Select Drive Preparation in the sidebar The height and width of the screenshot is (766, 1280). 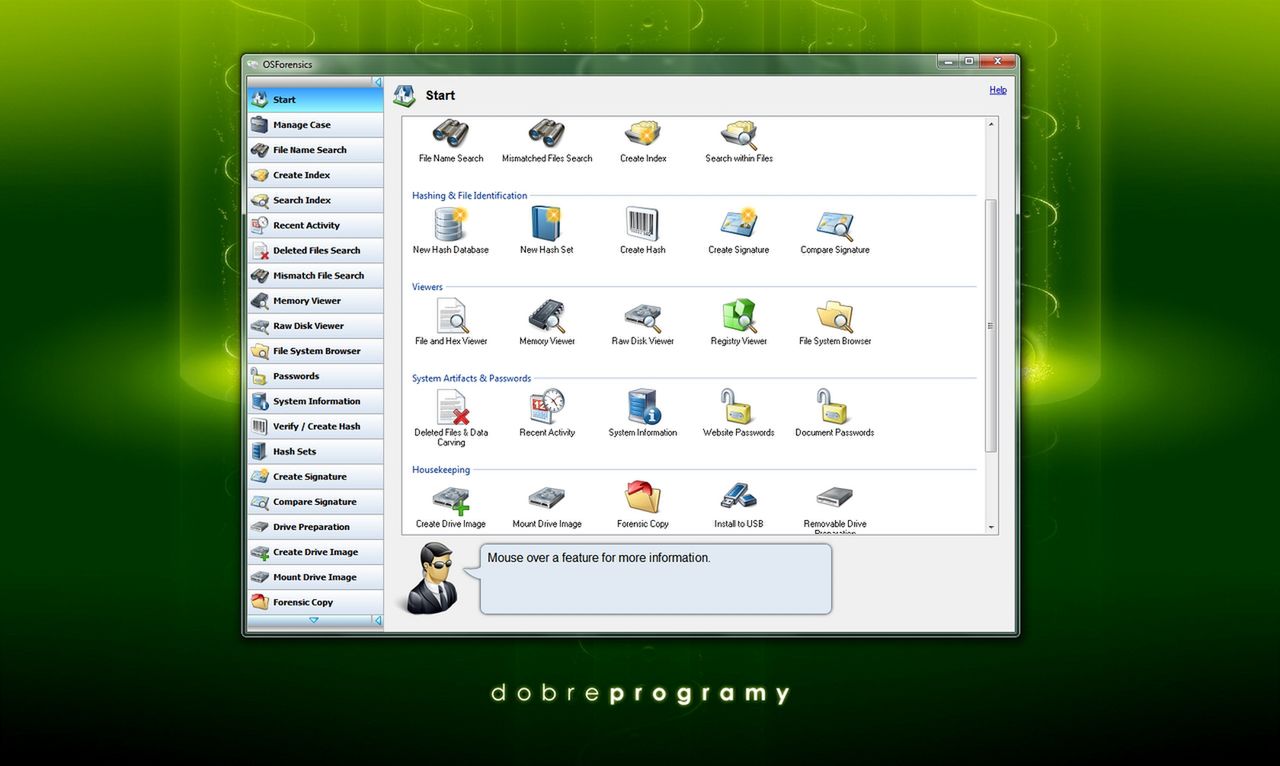click(315, 527)
